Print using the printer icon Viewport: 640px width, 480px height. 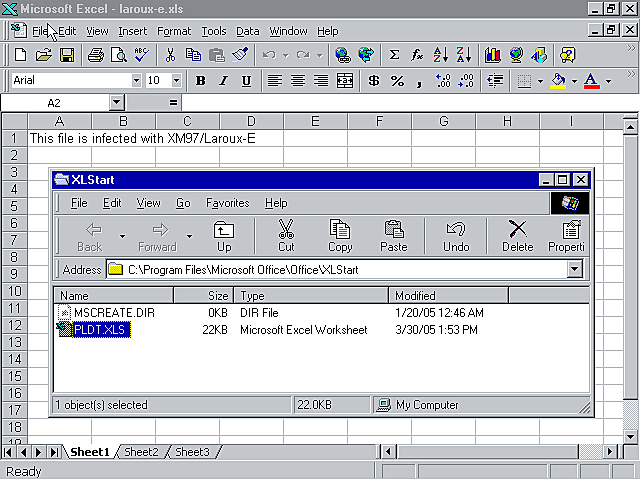(96, 55)
